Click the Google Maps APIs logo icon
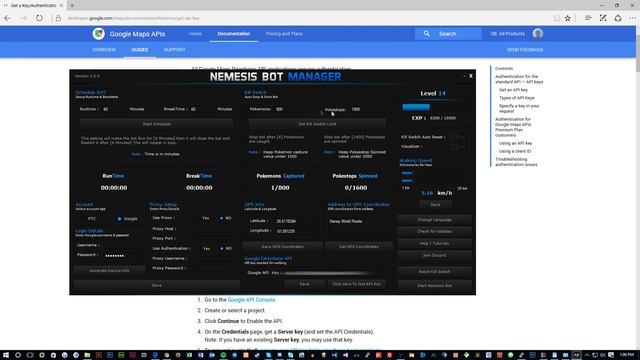The image size is (640, 360). pyautogui.click(x=98, y=34)
